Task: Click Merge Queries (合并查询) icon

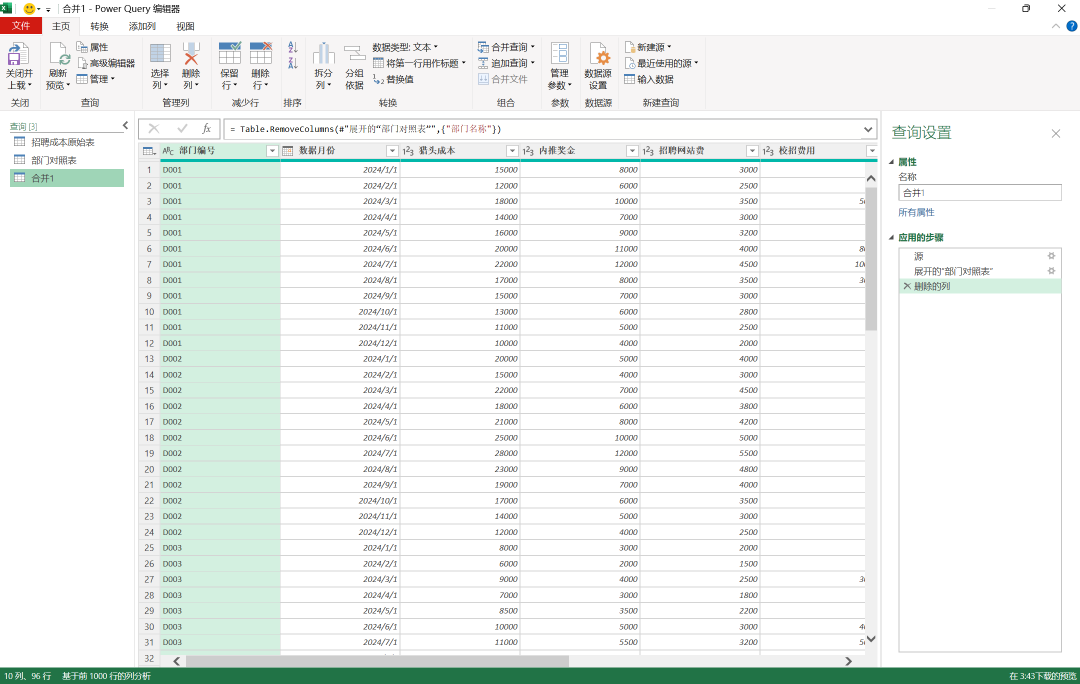Action: [484, 47]
